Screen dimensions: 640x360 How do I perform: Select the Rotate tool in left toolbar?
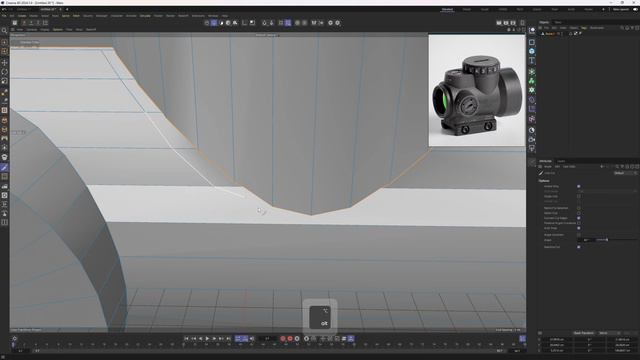click(4, 72)
